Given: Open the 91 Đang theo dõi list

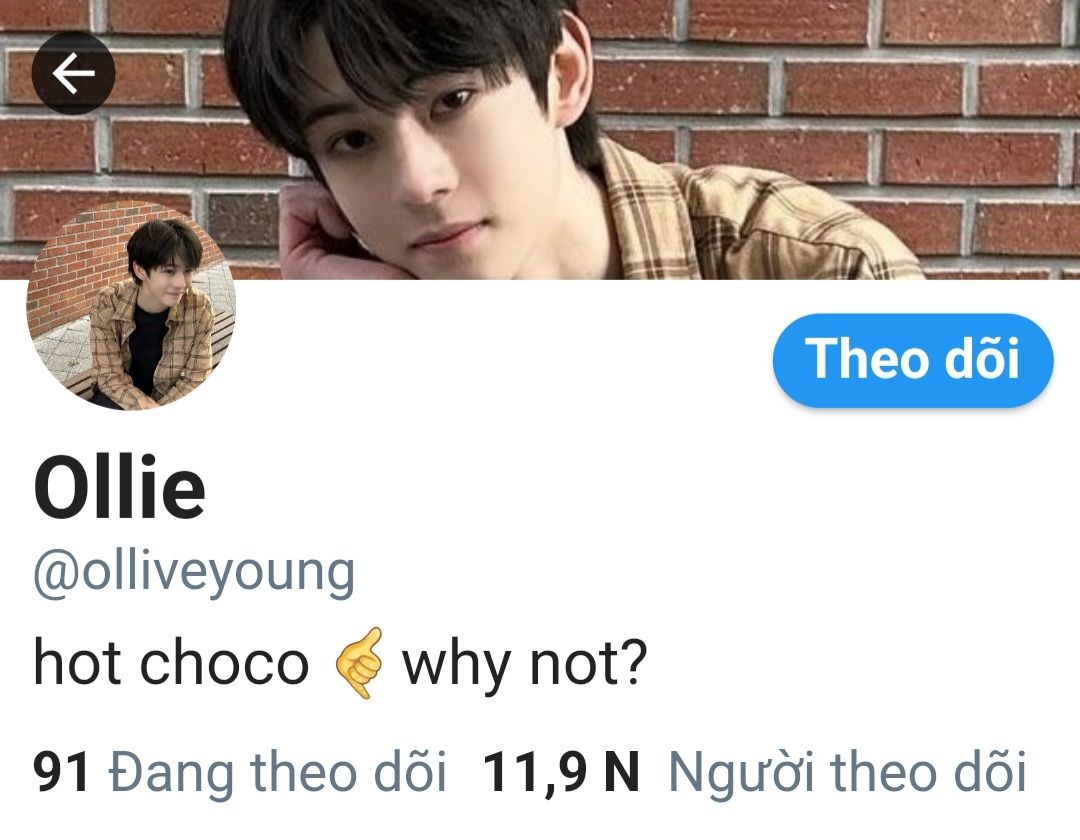Looking at the screenshot, I should (x=240, y=771).
